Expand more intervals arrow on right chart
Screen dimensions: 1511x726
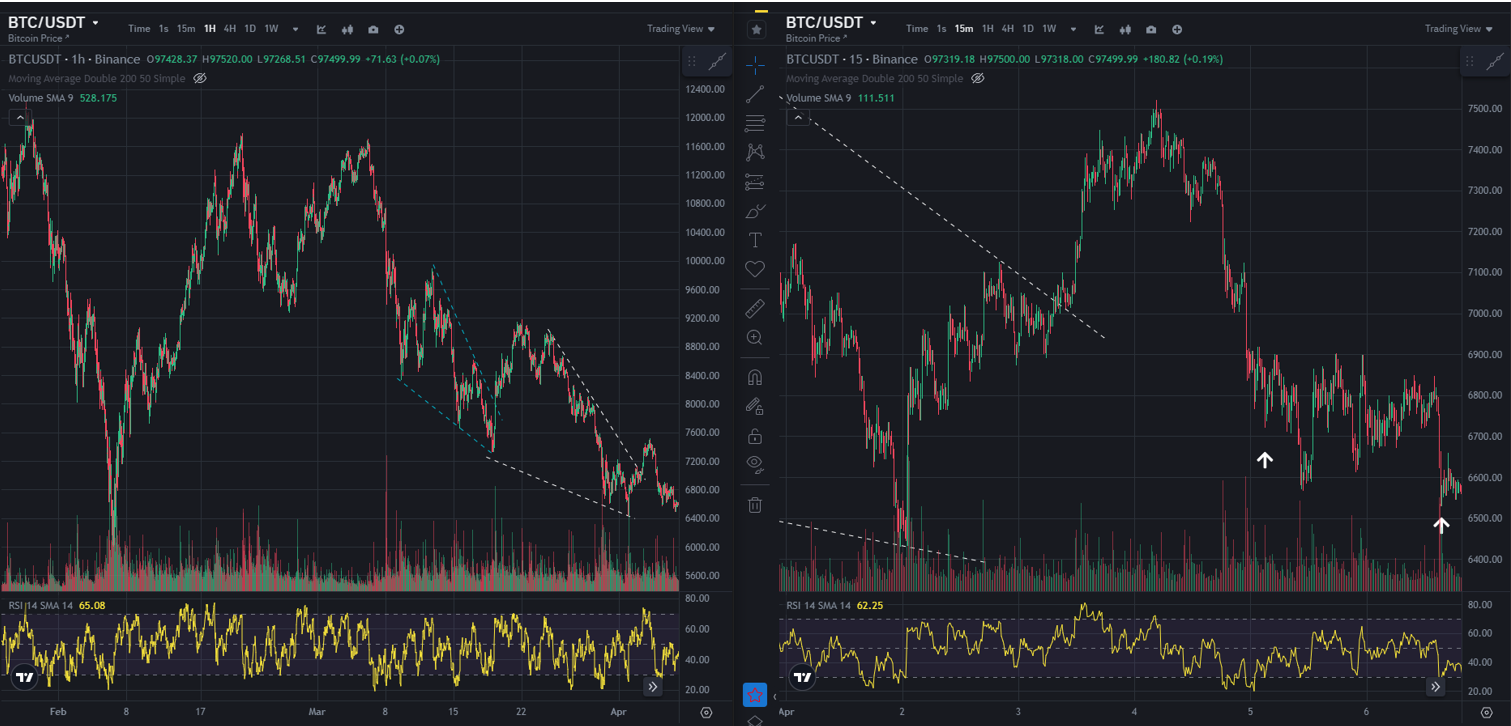(1073, 29)
